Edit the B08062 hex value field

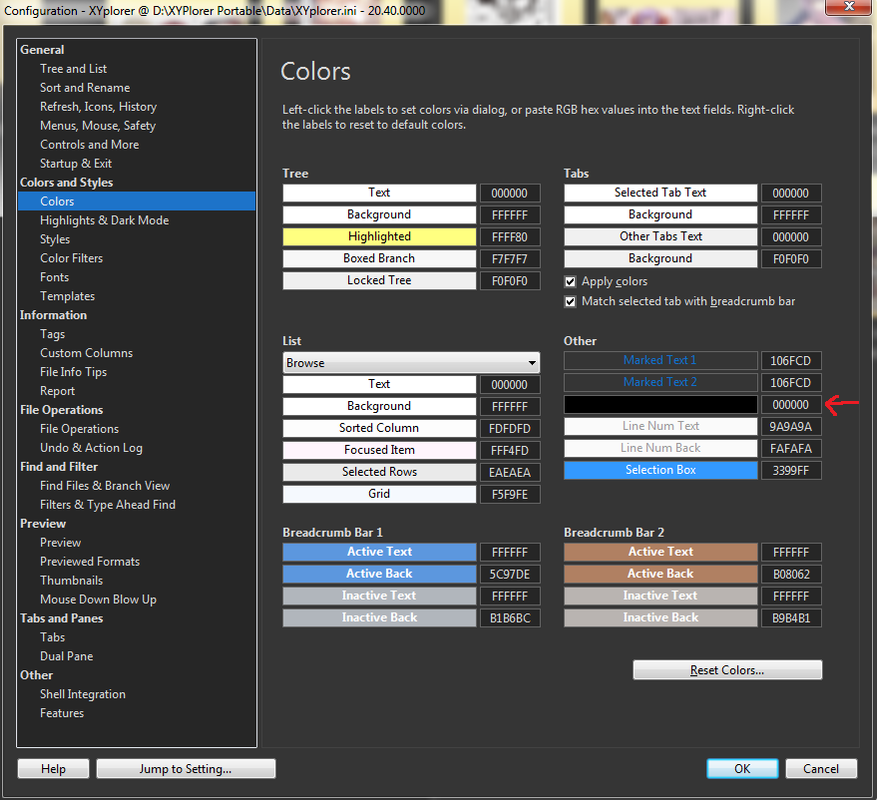coord(791,575)
